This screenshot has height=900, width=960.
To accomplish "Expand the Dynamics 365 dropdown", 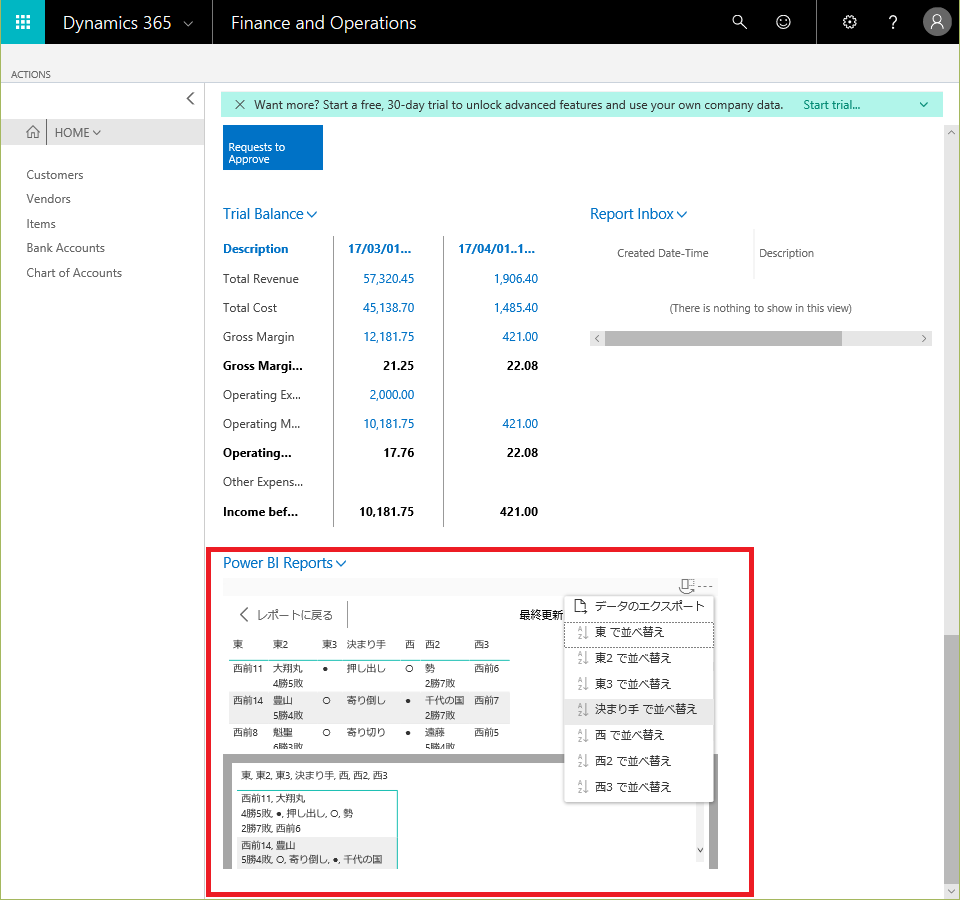I will point(189,24).
